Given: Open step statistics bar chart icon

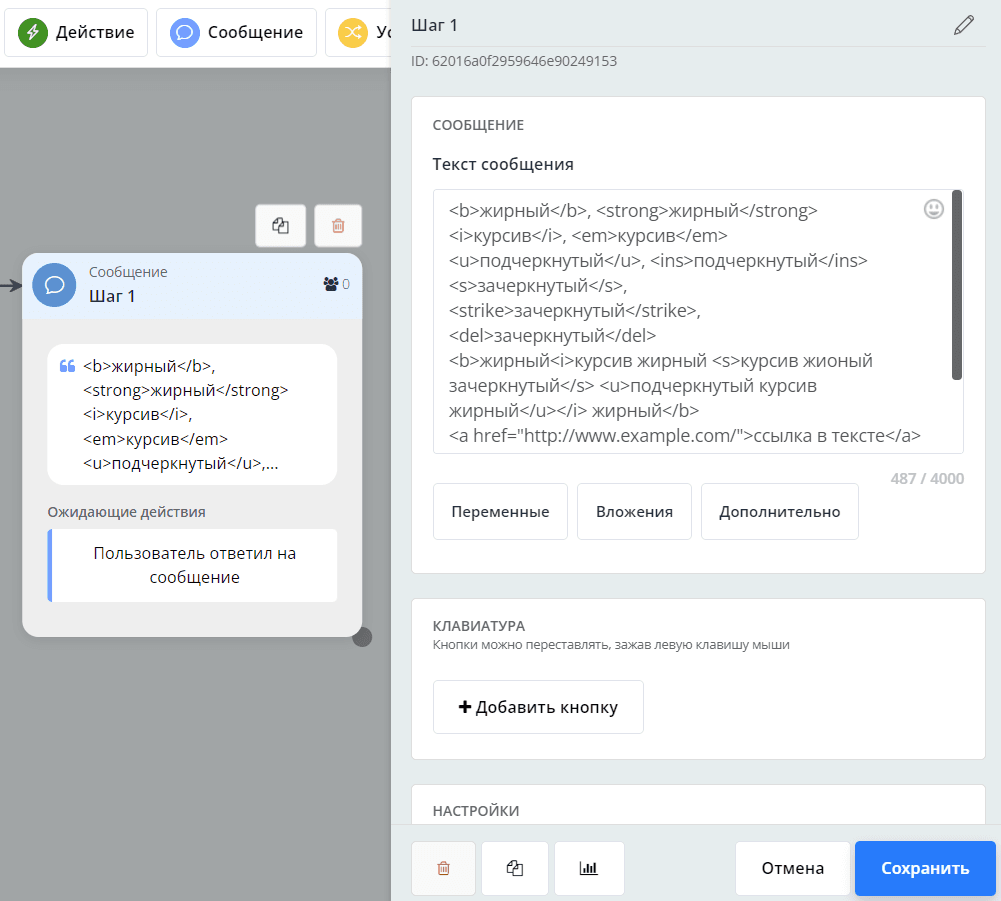Looking at the screenshot, I should pos(589,868).
